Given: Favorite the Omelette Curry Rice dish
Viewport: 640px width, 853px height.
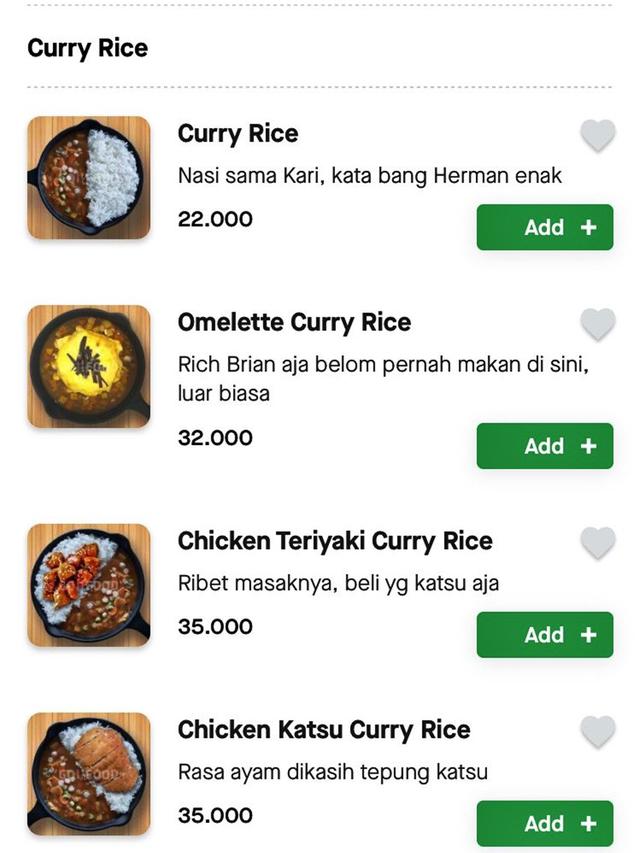Looking at the screenshot, I should coord(596,322).
